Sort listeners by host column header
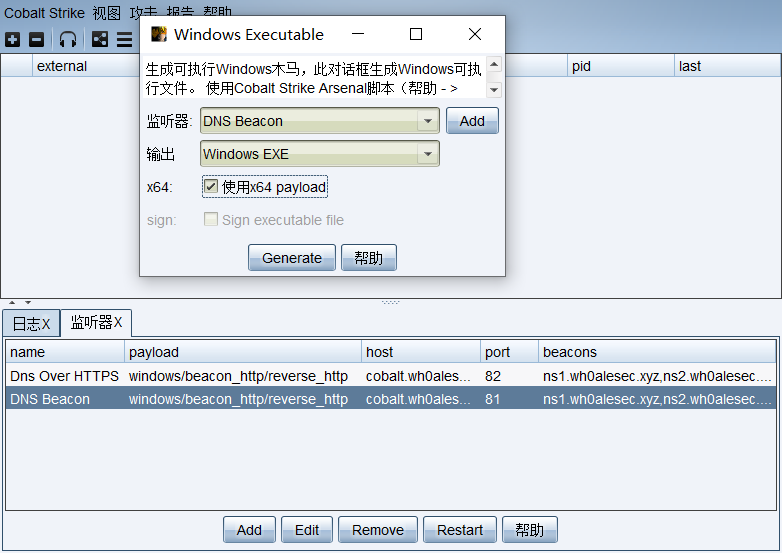This screenshot has width=782, height=553. [x=421, y=352]
